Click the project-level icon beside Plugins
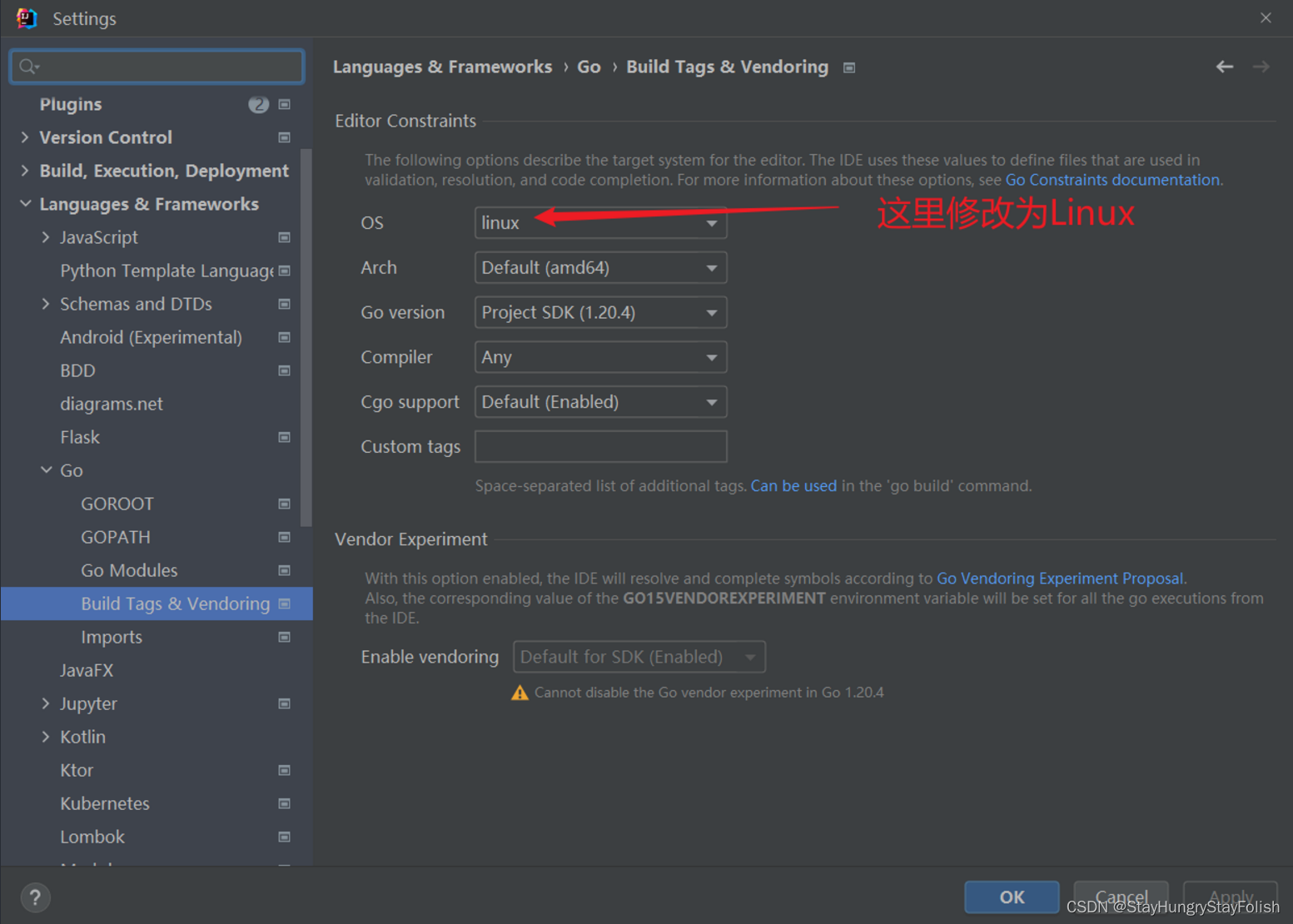Viewport: 1293px width, 924px height. pos(284,104)
